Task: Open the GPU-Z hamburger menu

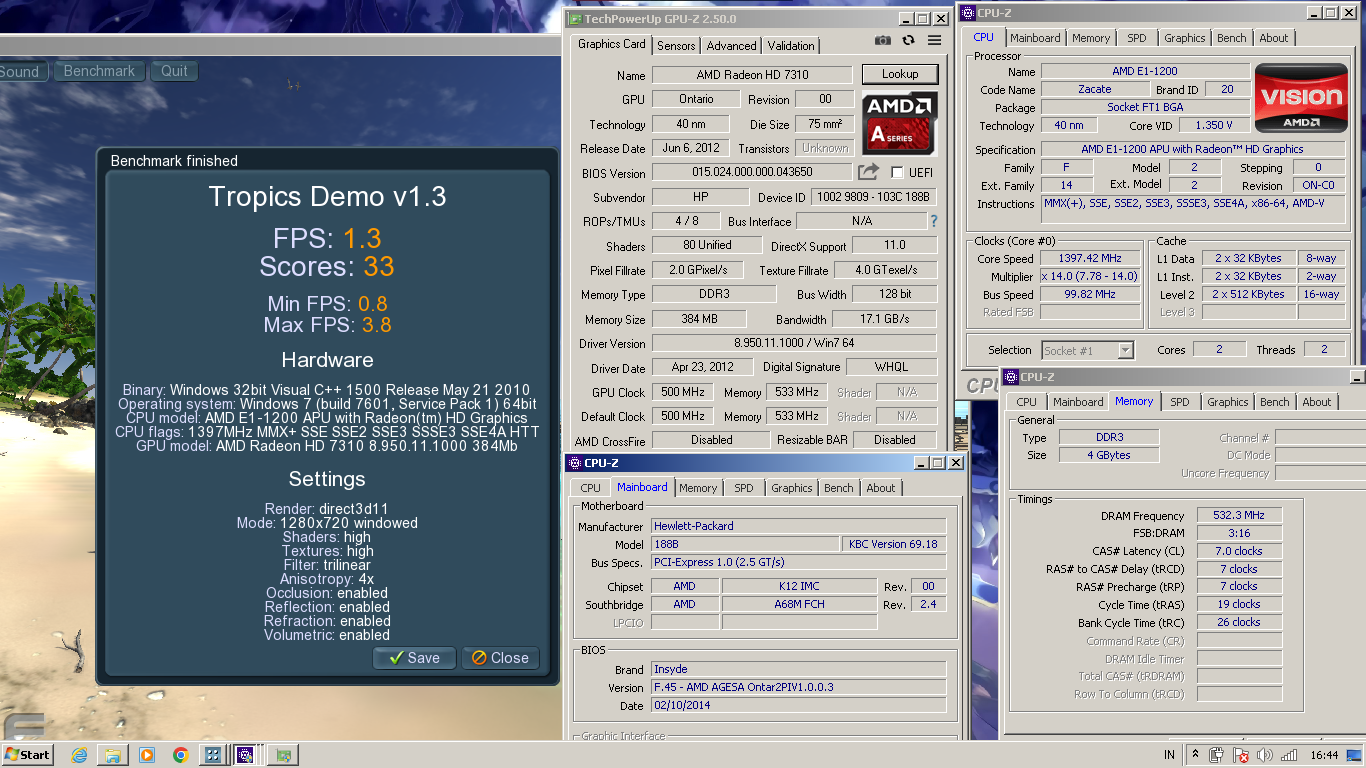Action: (x=934, y=40)
